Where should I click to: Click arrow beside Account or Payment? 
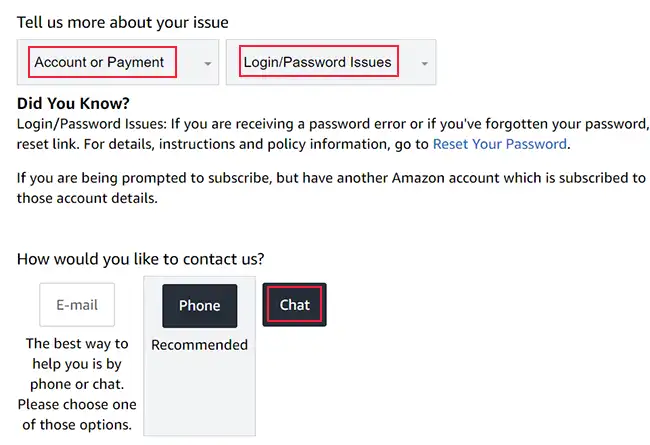208,63
